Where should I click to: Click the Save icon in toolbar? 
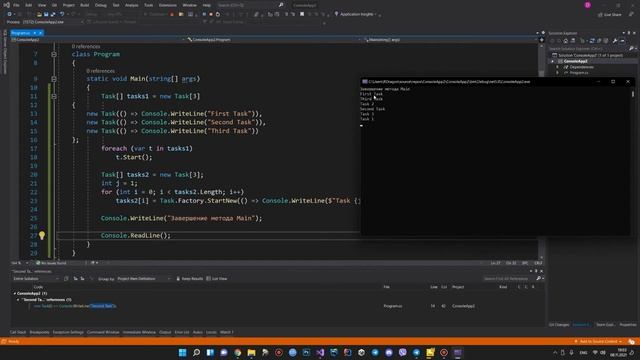[x=46, y=14]
